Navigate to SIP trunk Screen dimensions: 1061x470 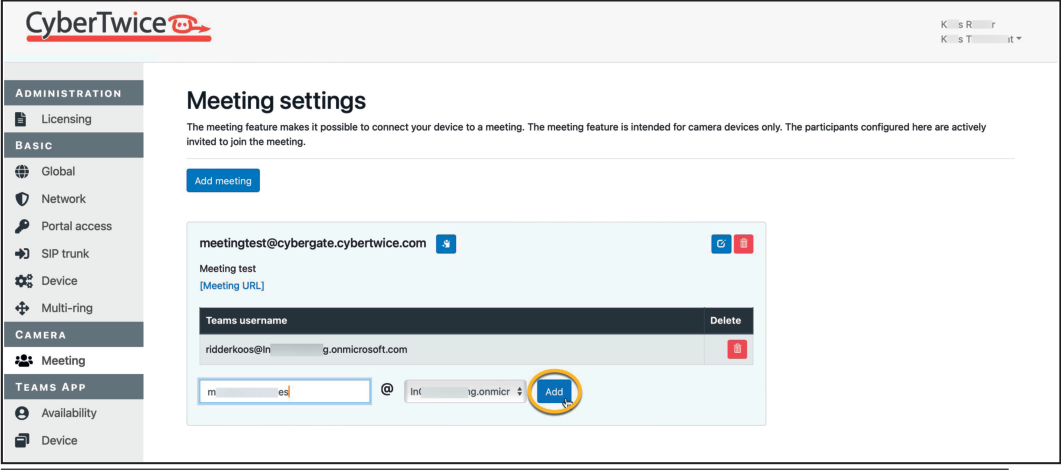point(65,254)
